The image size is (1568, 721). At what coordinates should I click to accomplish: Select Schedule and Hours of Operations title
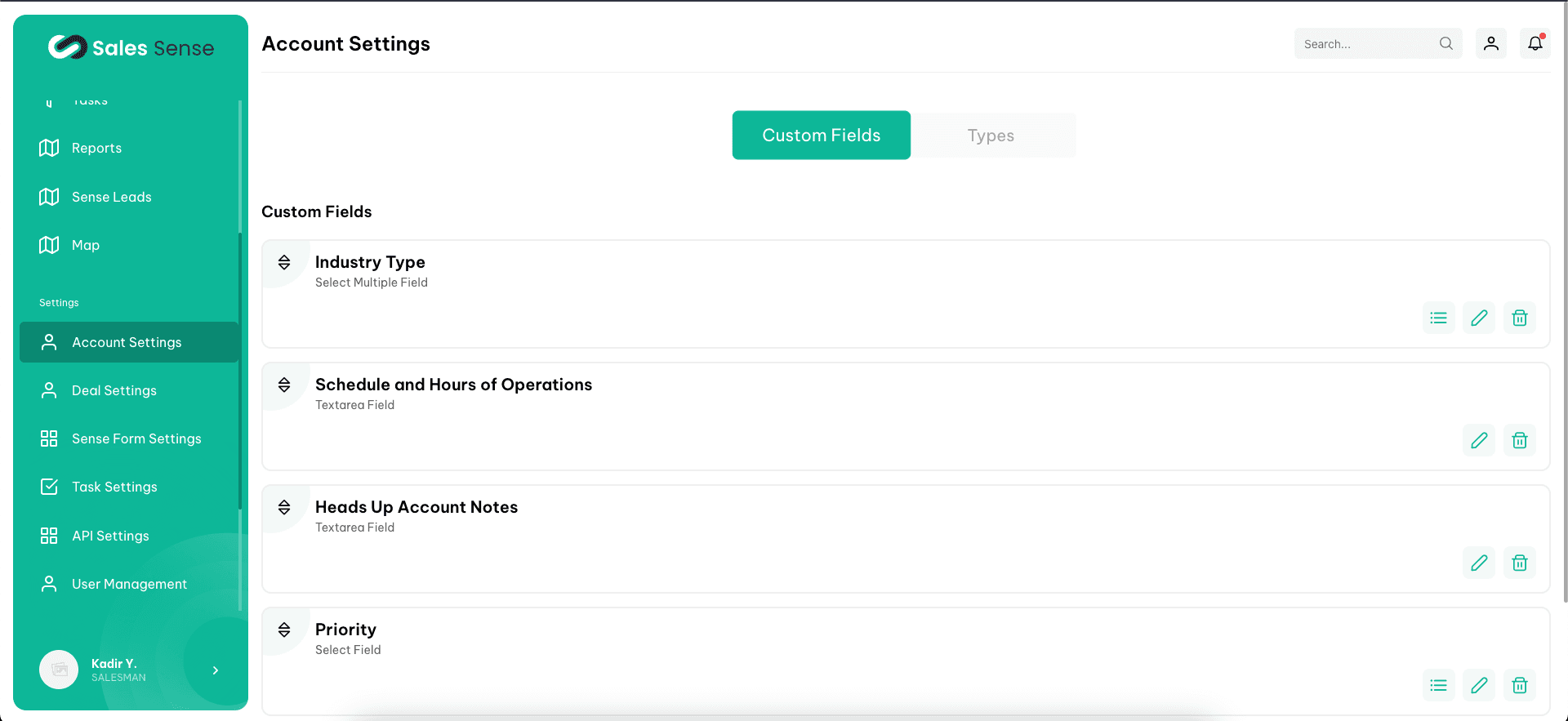pyautogui.click(x=453, y=385)
